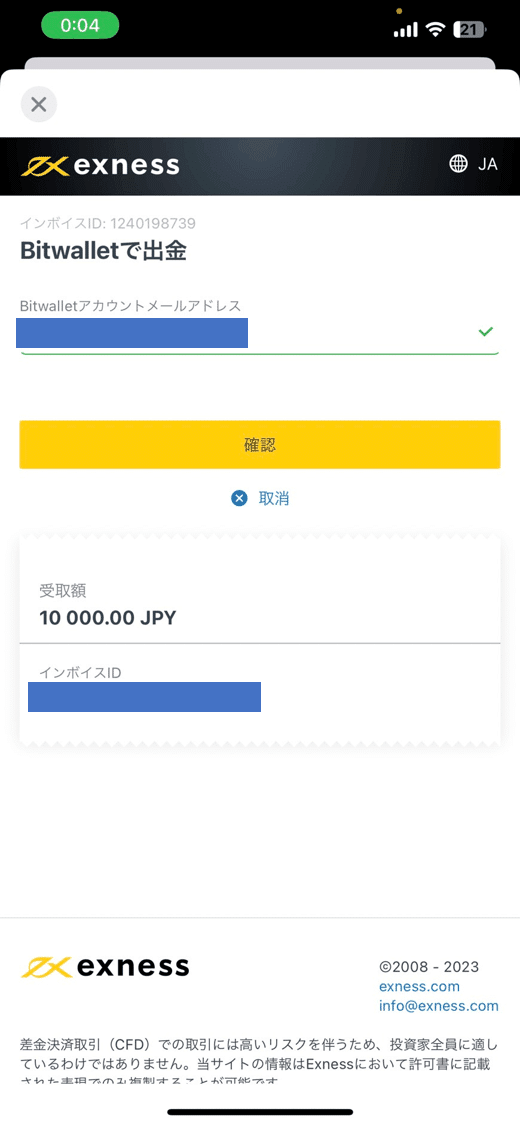The width and height of the screenshot is (520, 1125).
Task: Click the Bitwalletで出金 heading
Action: pyautogui.click(x=103, y=251)
